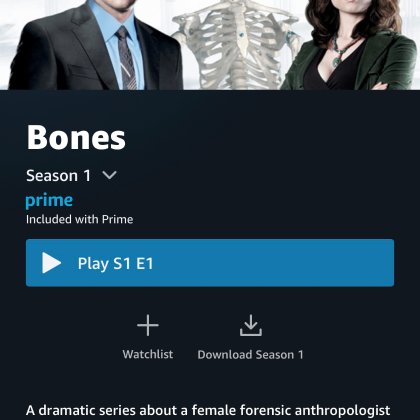Expand seasons with the chevron arrow
Viewport: 420px width, 420px height.
(x=109, y=175)
